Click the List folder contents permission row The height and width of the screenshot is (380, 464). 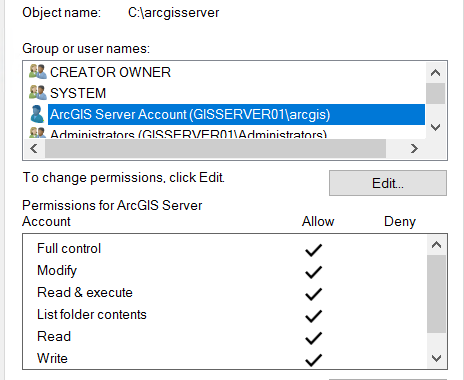[x=225, y=315]
